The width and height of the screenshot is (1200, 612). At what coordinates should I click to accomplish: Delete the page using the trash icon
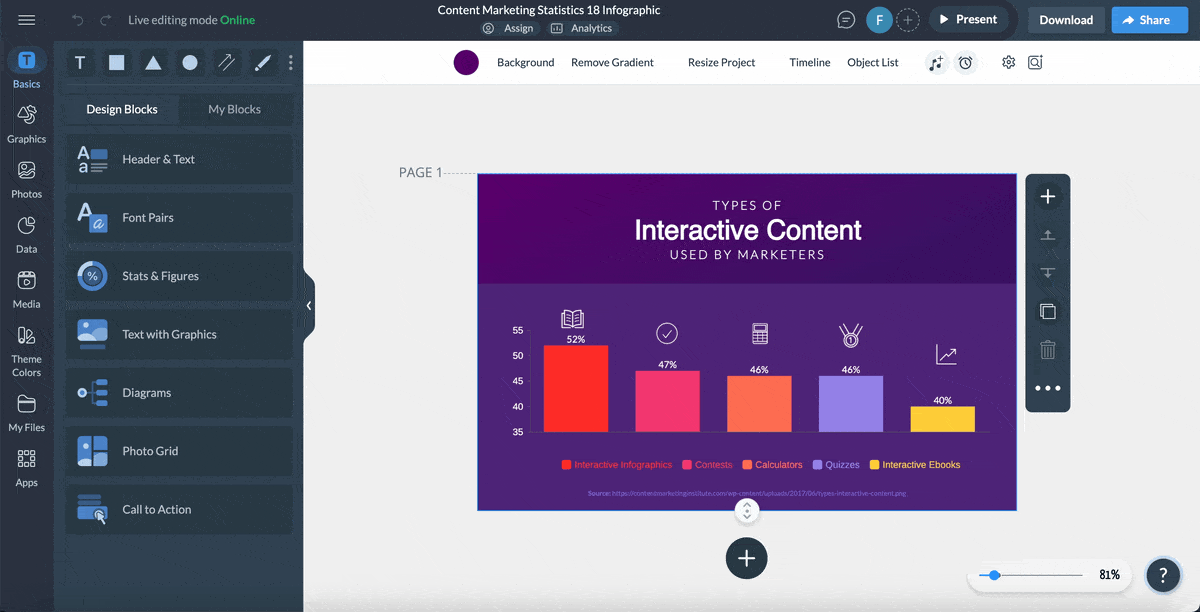pyautogui.click(x=1047, y=349)
